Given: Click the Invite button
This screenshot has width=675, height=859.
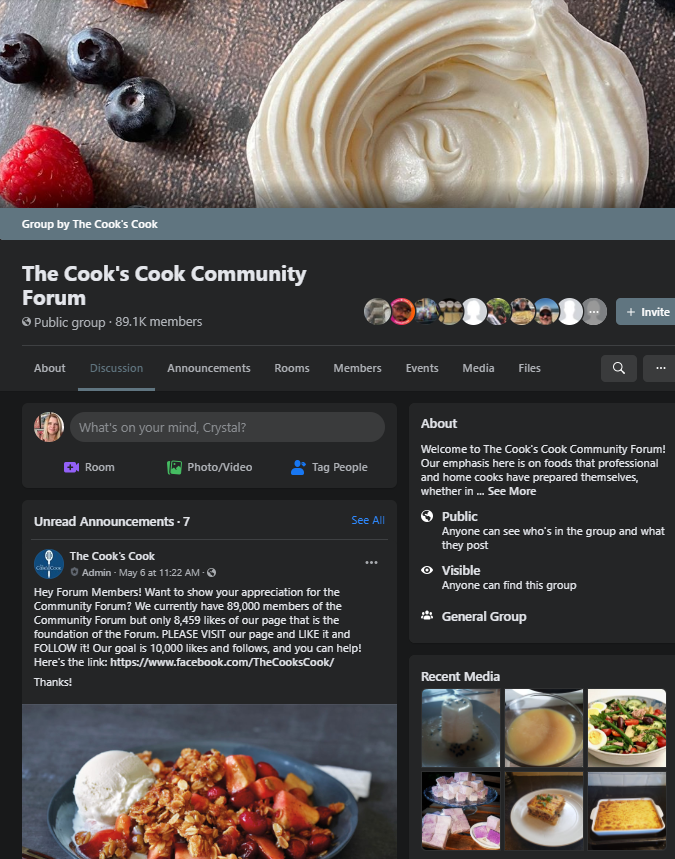Looking at the screenshot, I should 647,312.
